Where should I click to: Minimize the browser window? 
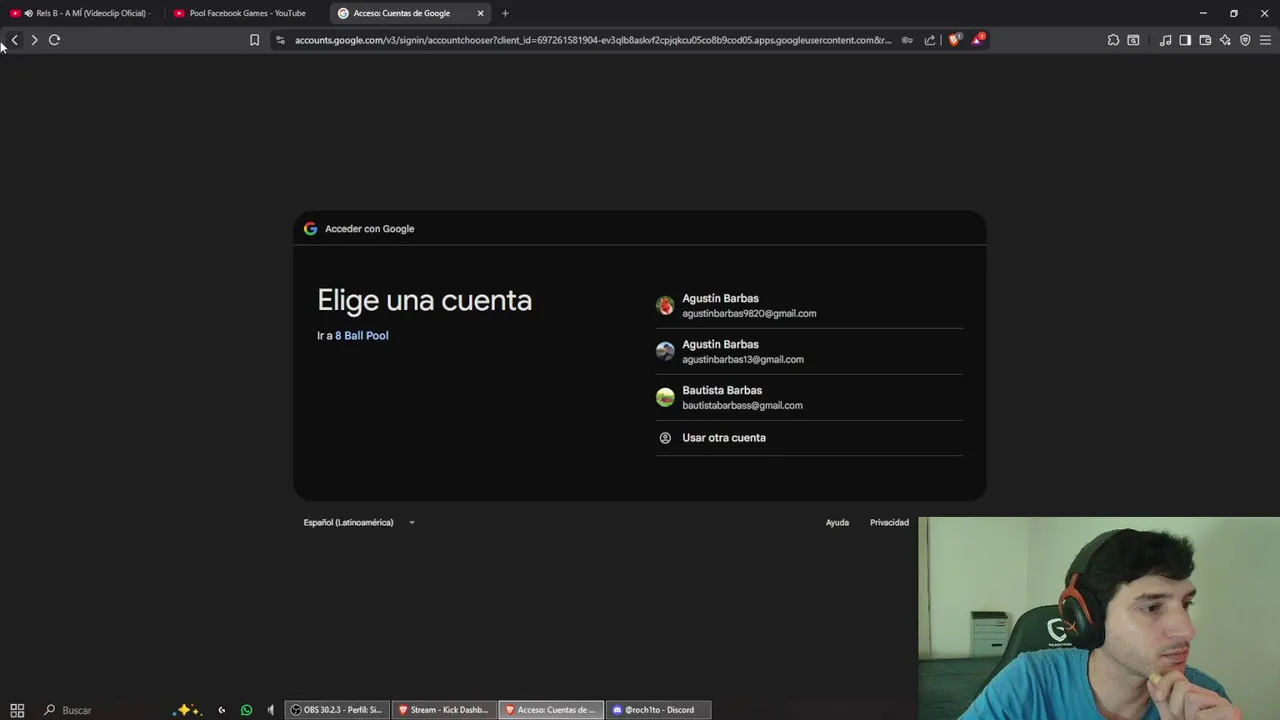click(1203, 13)
